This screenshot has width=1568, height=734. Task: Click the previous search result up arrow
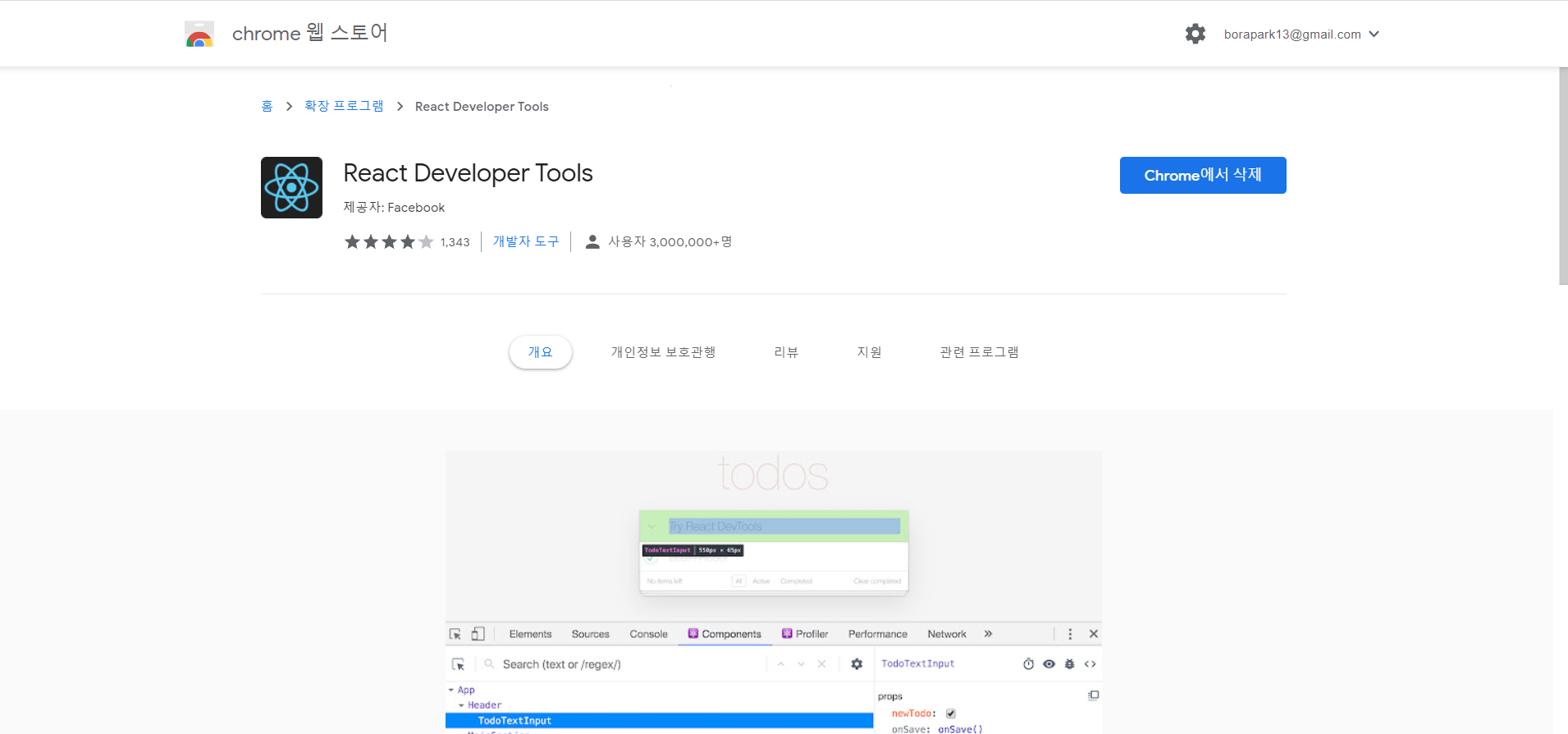pos(781,664)
